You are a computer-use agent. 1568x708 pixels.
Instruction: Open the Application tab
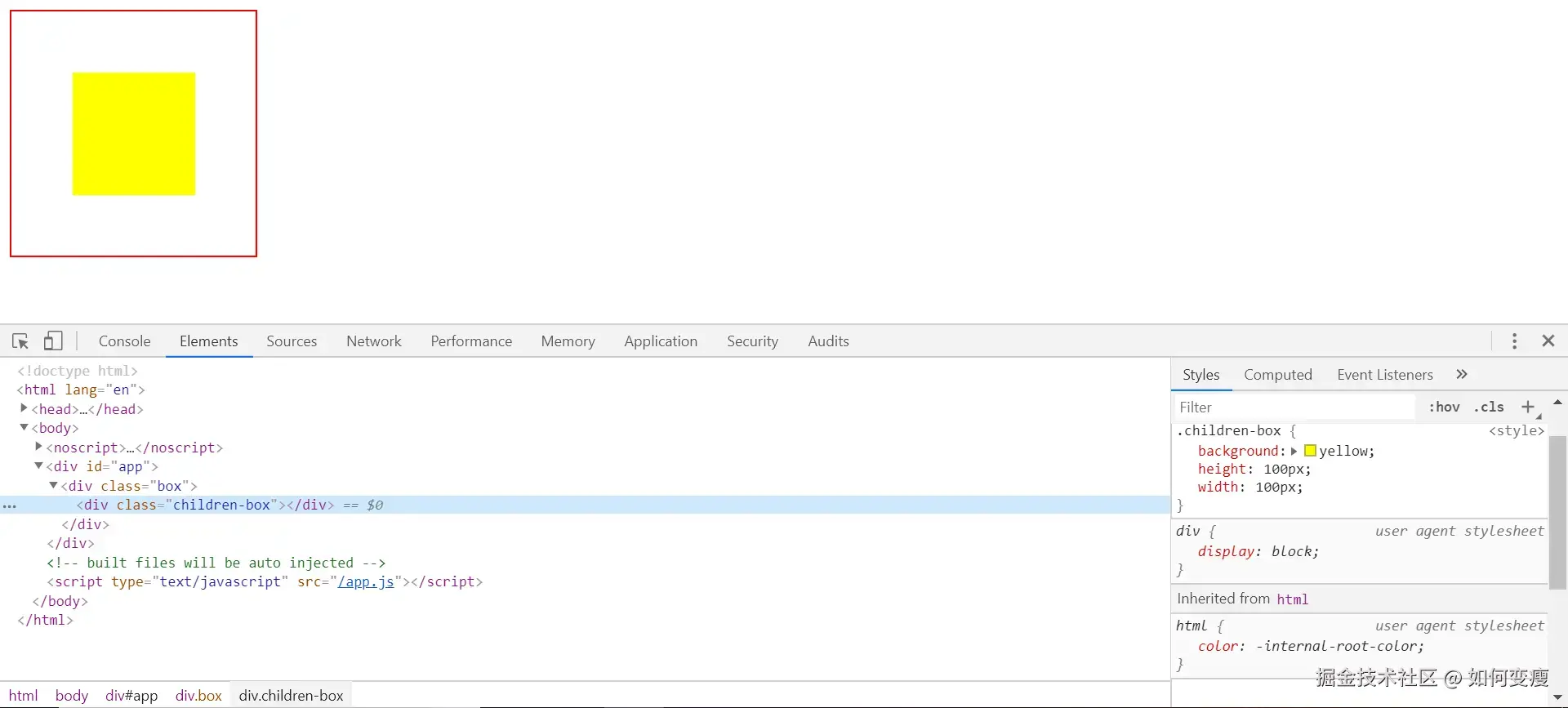661,341
